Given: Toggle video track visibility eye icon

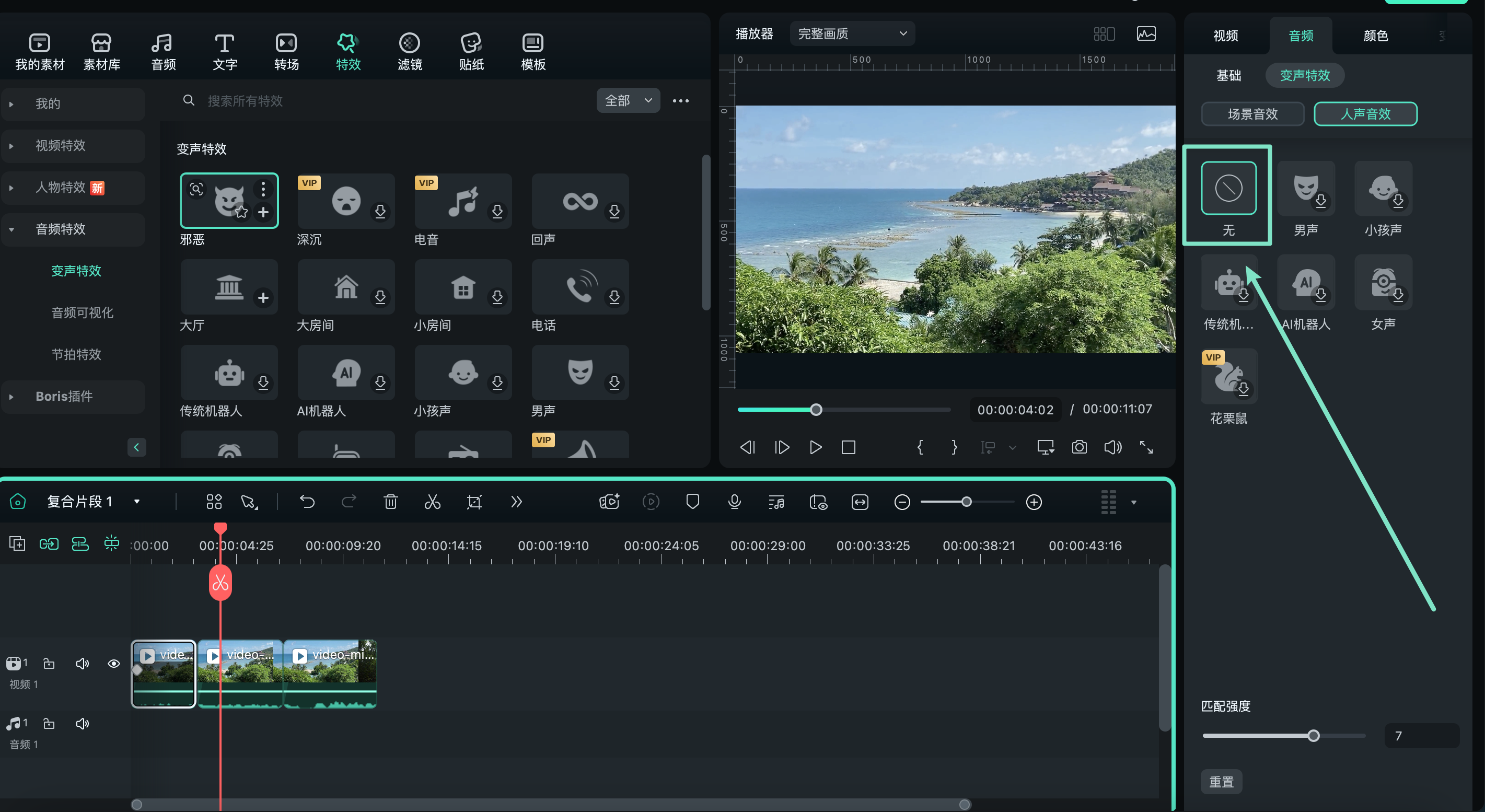Looking at the screenshot, I should (113, 663).
